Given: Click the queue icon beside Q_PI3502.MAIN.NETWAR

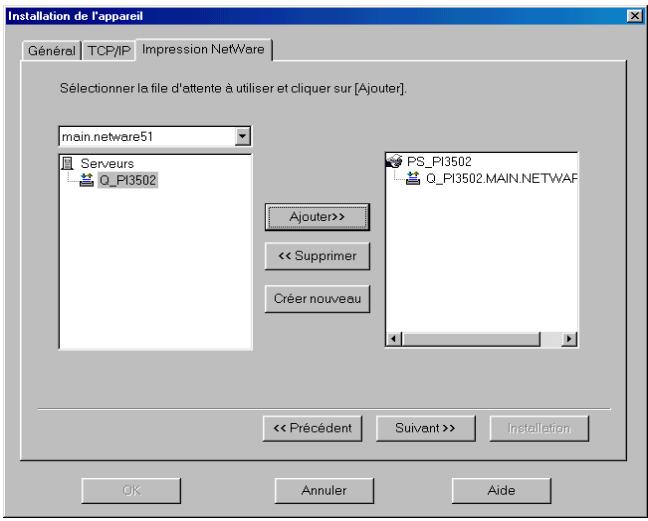Looking at the screenshot, I should click(413, 178).
